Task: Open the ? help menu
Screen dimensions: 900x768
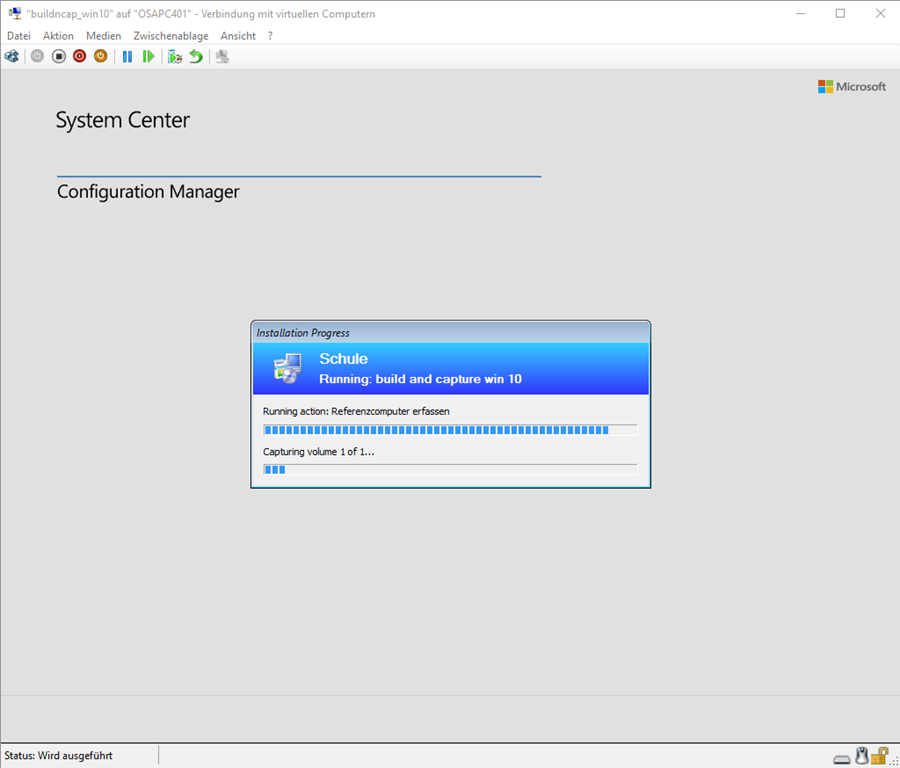Action: tap(270, 36)
